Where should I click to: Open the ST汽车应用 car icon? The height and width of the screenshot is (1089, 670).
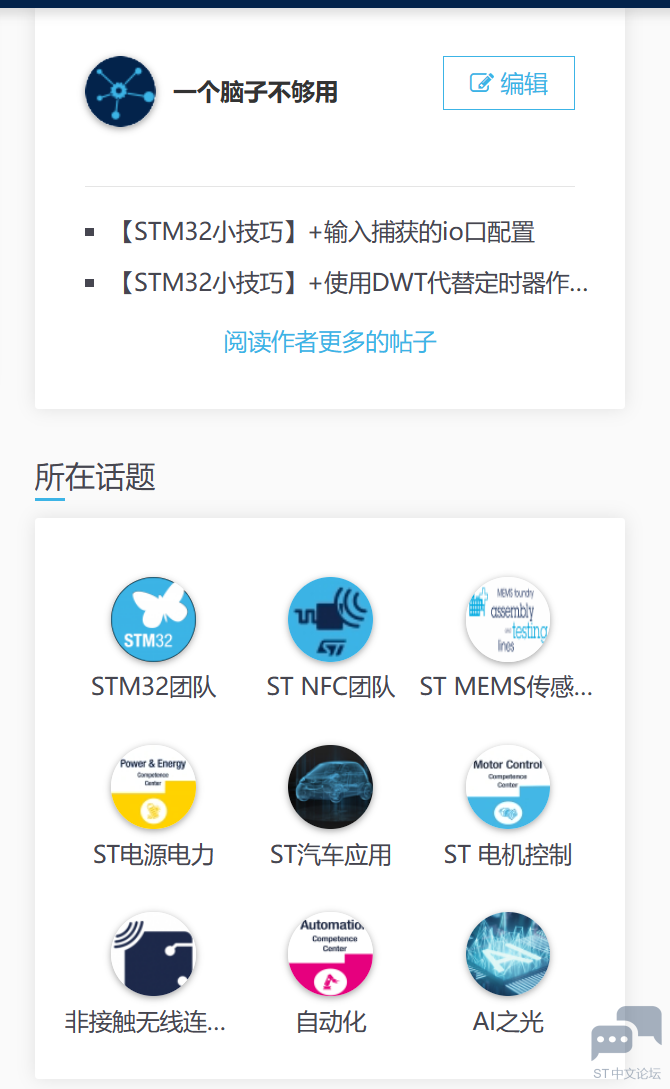(x=330, y=787)
